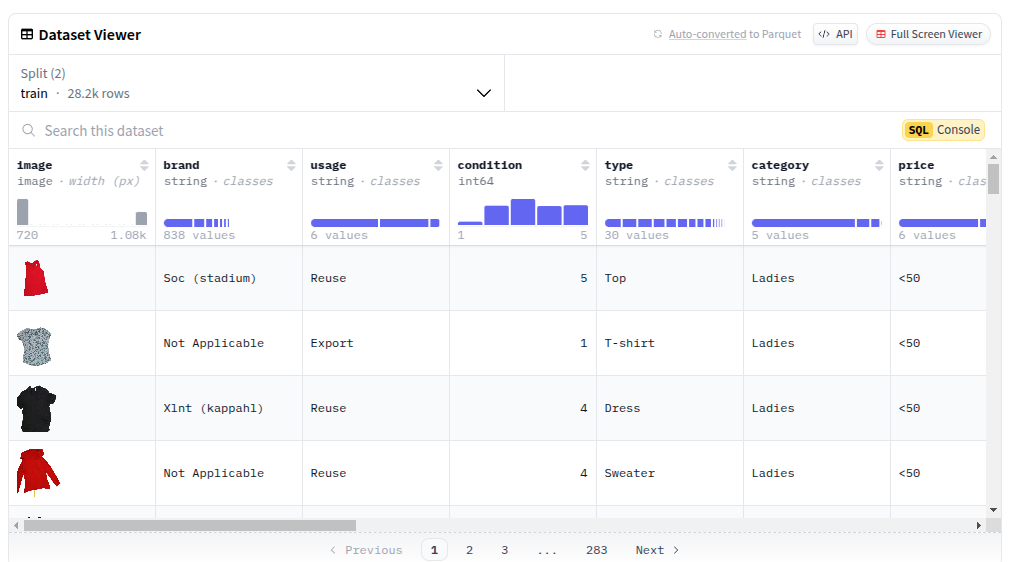Click sort arrows on type column

[x=732, y=166]
